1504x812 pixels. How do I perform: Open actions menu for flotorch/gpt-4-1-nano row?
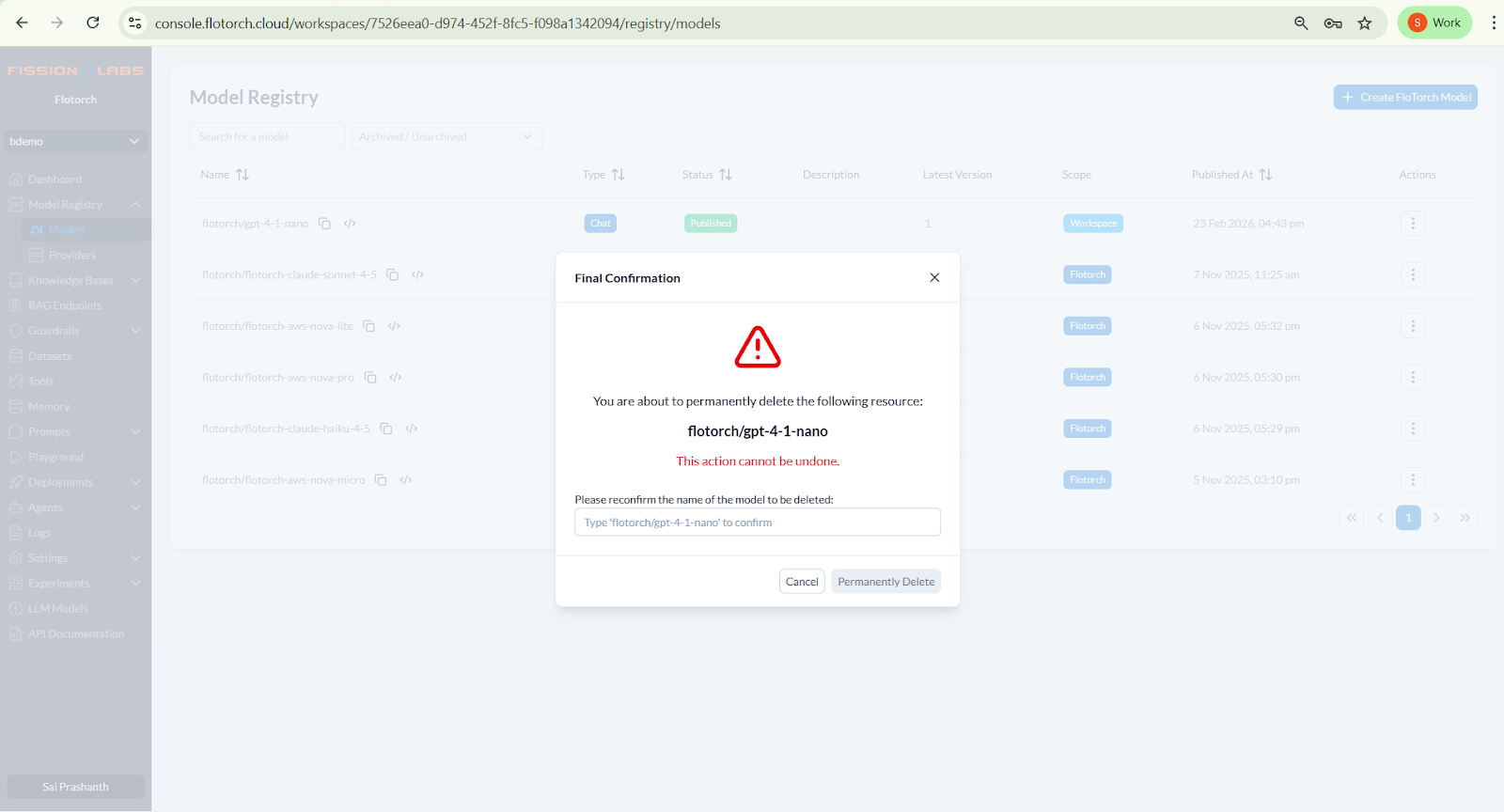click(1413, 224)
